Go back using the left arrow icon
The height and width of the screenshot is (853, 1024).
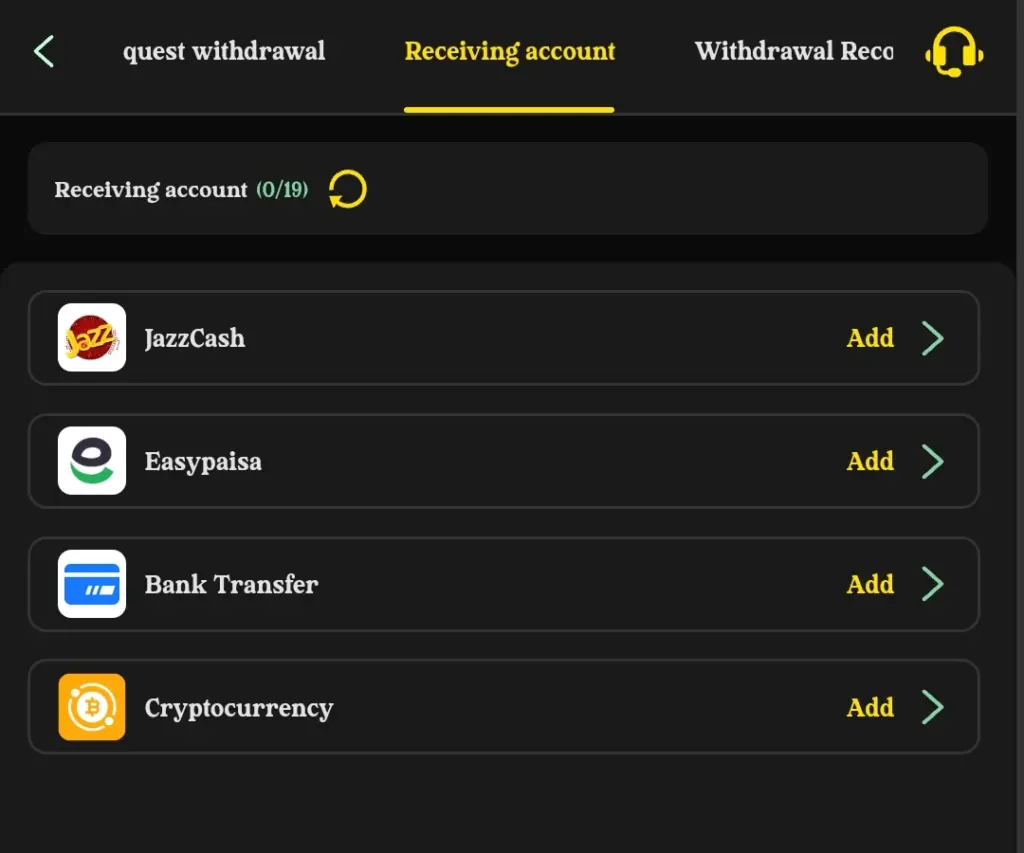tap(44, 52)
